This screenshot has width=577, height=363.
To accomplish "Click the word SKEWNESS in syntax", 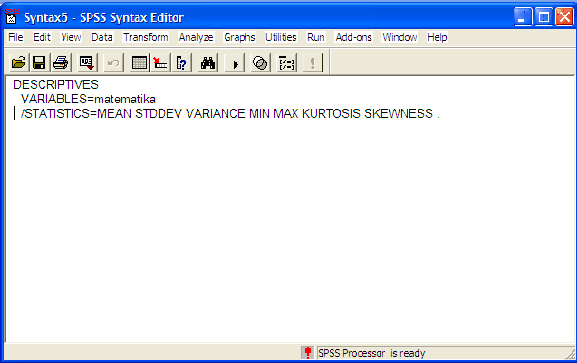I will (x=399, y=114).
